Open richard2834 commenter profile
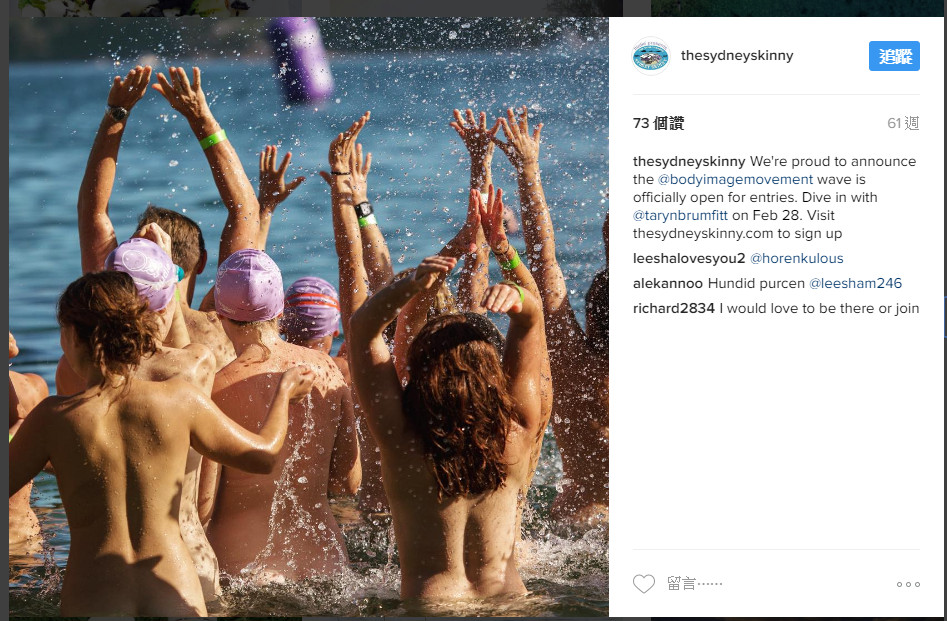 tap(673, 308)
